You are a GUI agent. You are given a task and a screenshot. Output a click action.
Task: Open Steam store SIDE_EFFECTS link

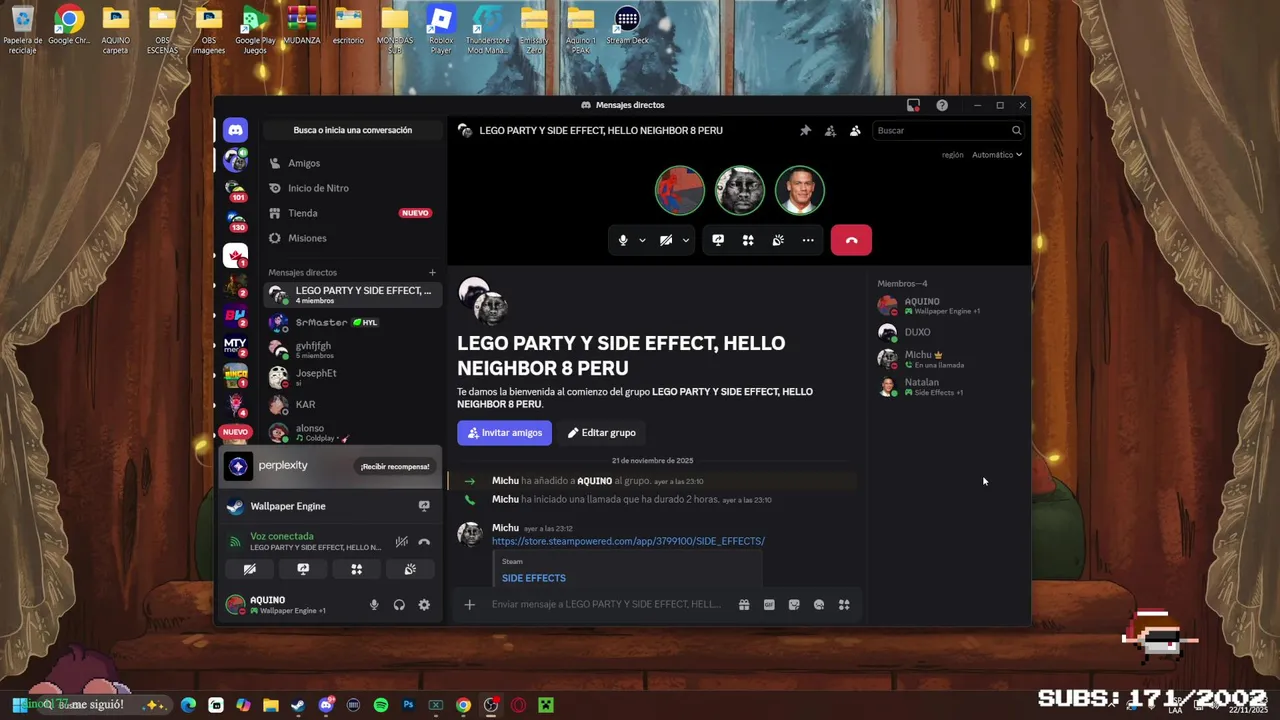pyautogui.click(x=628, y=541)
